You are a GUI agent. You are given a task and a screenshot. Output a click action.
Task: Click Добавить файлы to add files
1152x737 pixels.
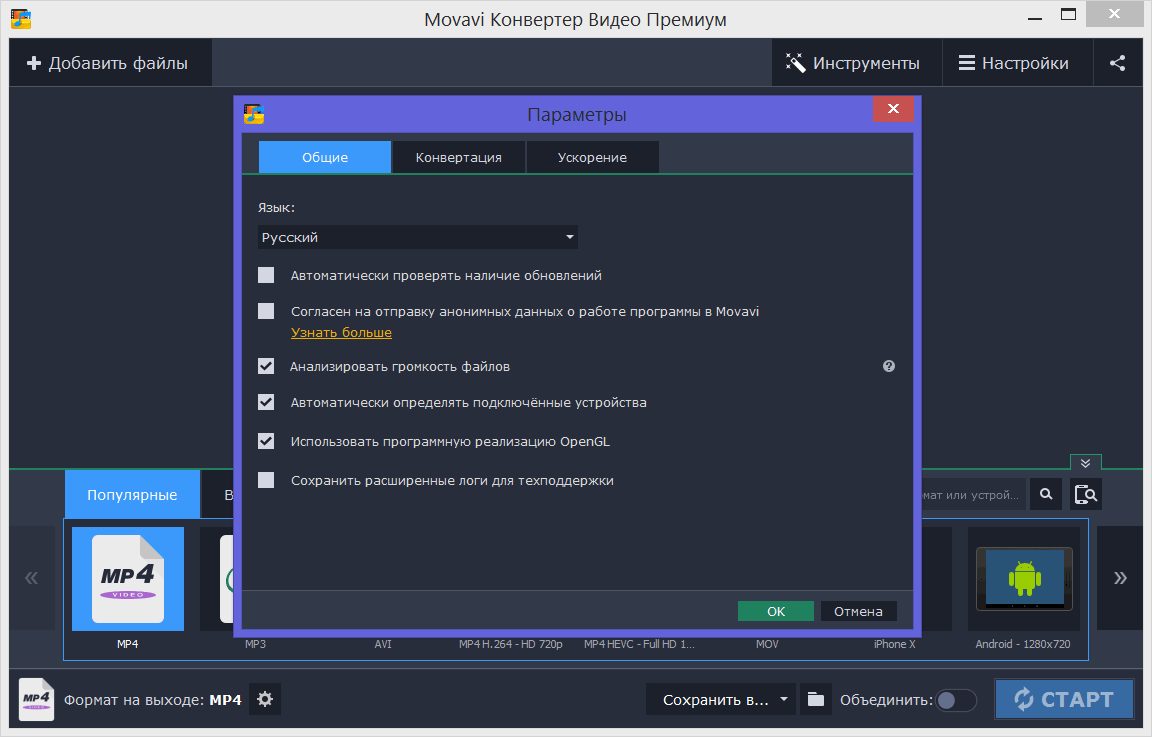(x=111, y=63)
